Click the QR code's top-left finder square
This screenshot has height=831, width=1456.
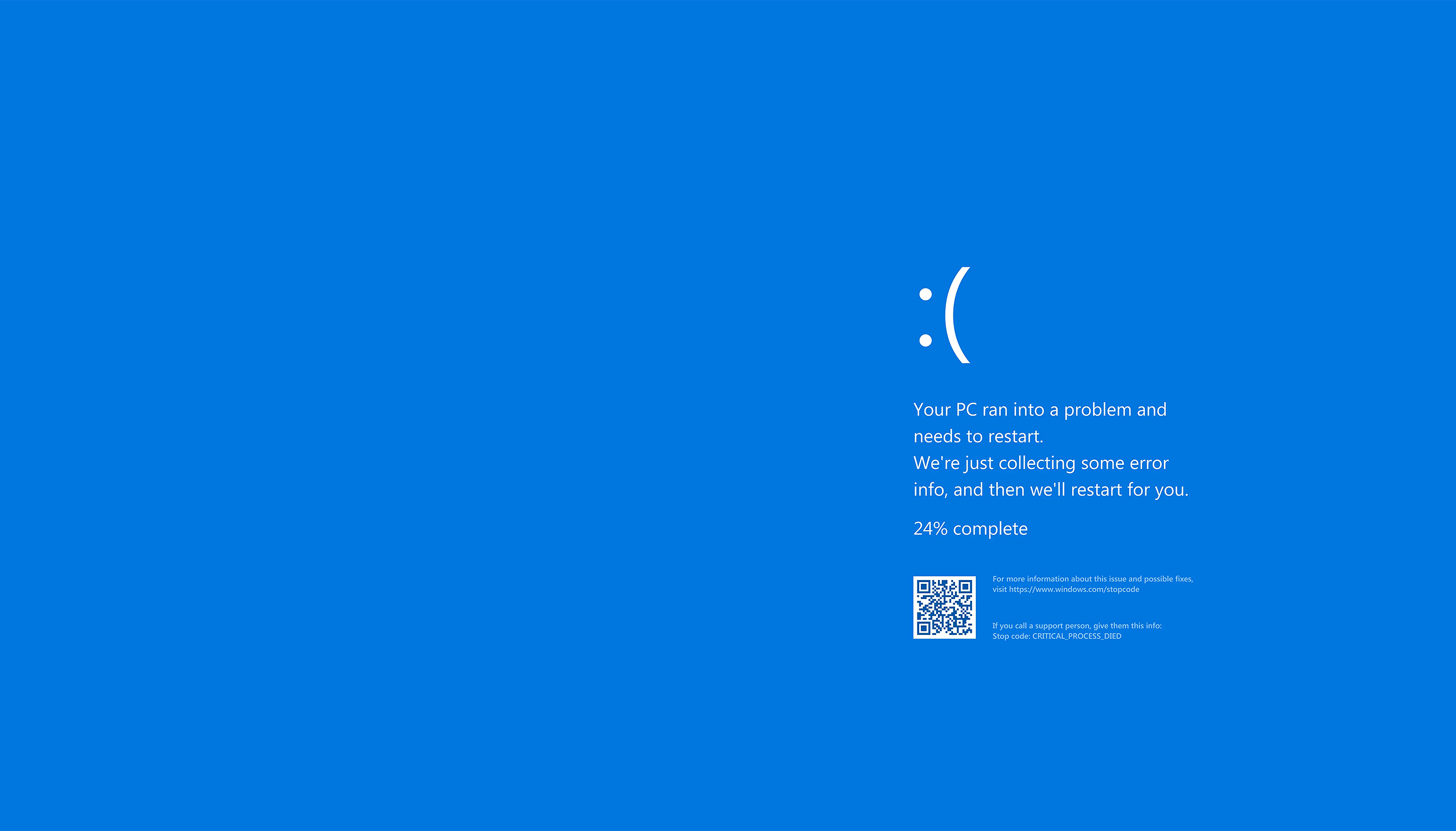924,587
